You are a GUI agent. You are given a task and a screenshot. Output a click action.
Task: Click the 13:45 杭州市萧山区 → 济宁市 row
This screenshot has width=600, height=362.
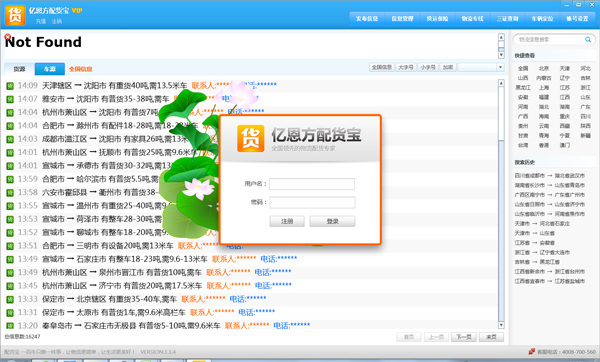coord(251,286)
